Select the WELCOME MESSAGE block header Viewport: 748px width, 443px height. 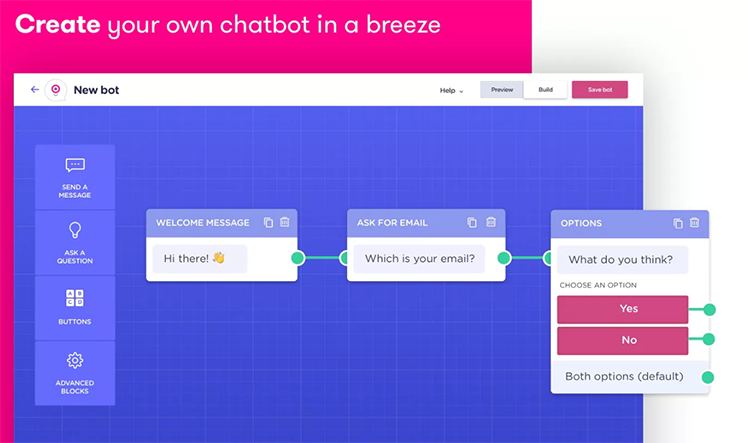point(222,223)
